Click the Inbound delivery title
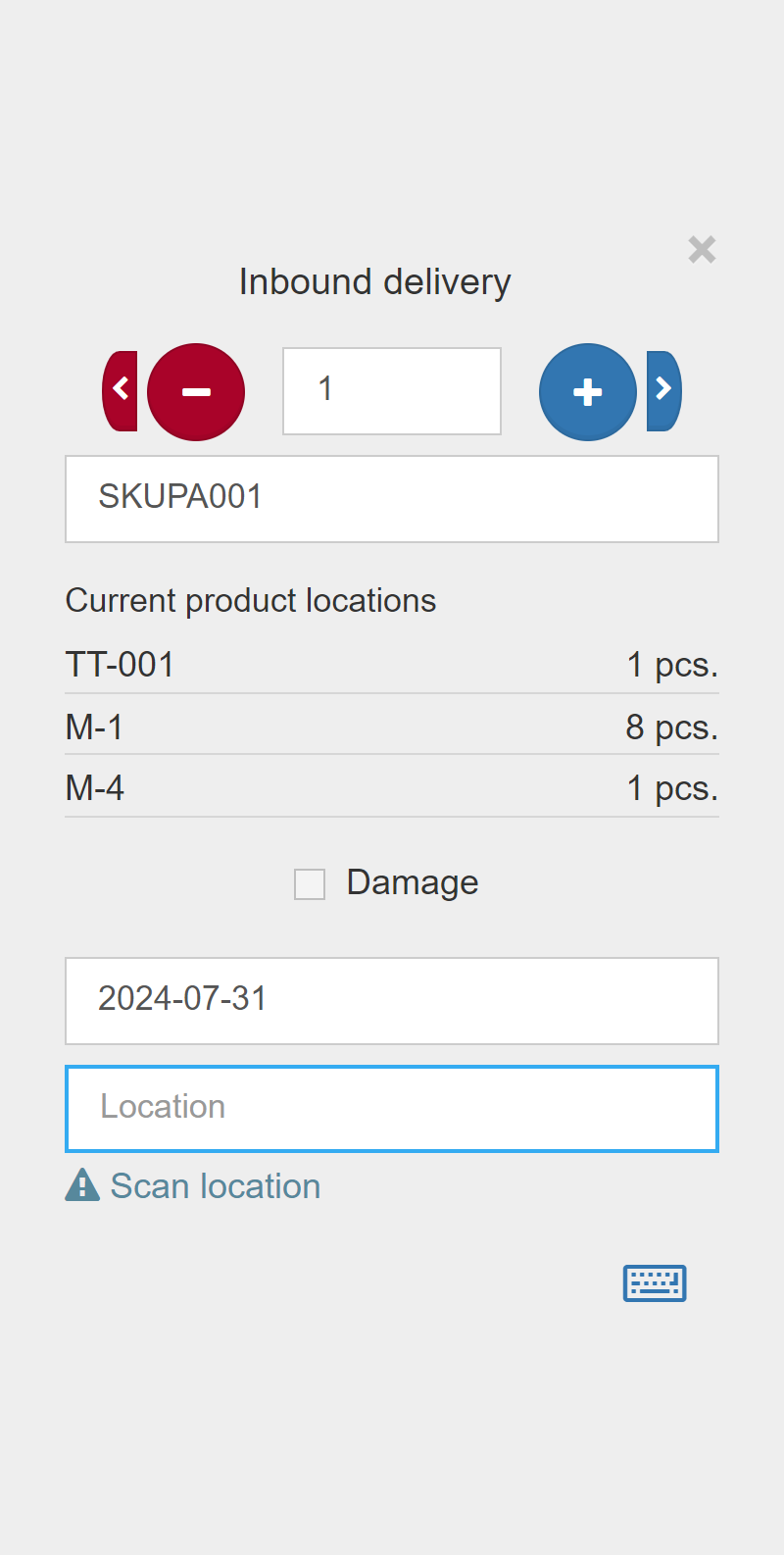The width and height of the screenshot is (784, 1555). click(x=375, y=282)
